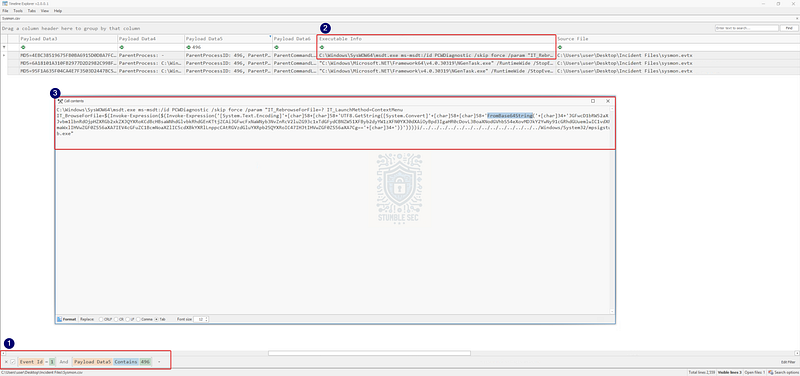The image size is (800, 376).
Task: Select the LF replace option
Action: 131,319
